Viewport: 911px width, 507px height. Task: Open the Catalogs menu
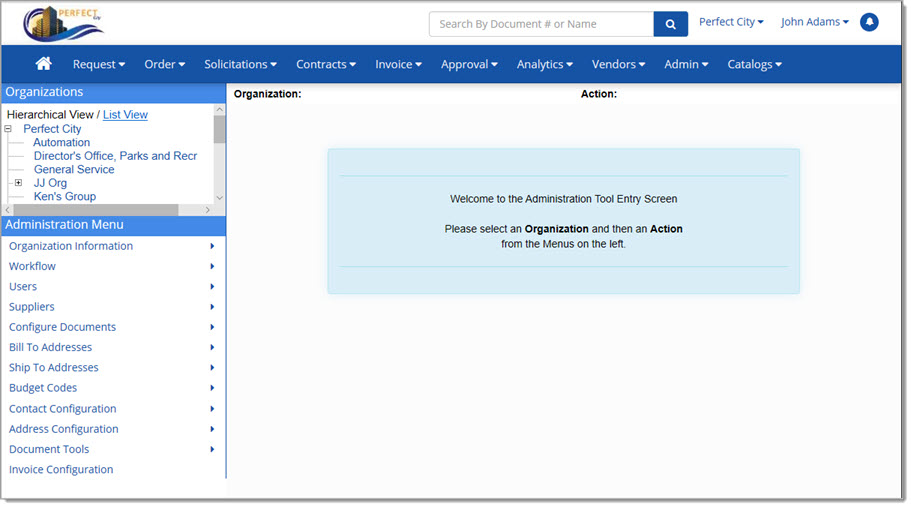pyautogui.click(x=754, y=64)
